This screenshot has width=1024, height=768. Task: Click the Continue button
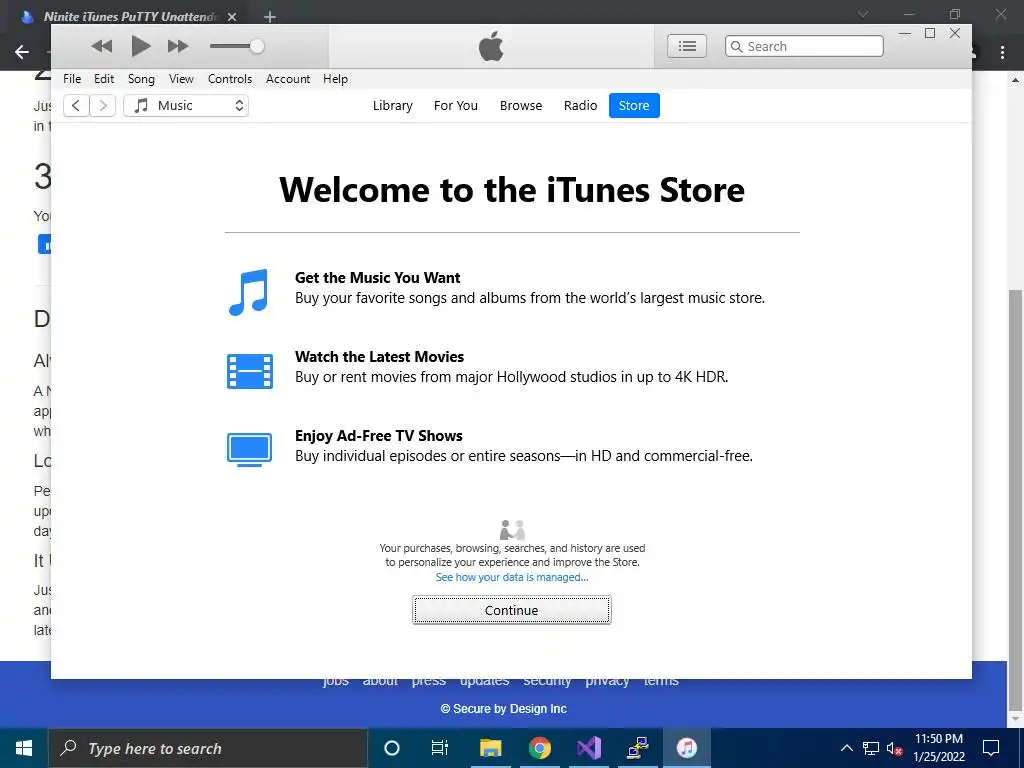(512, 610)
